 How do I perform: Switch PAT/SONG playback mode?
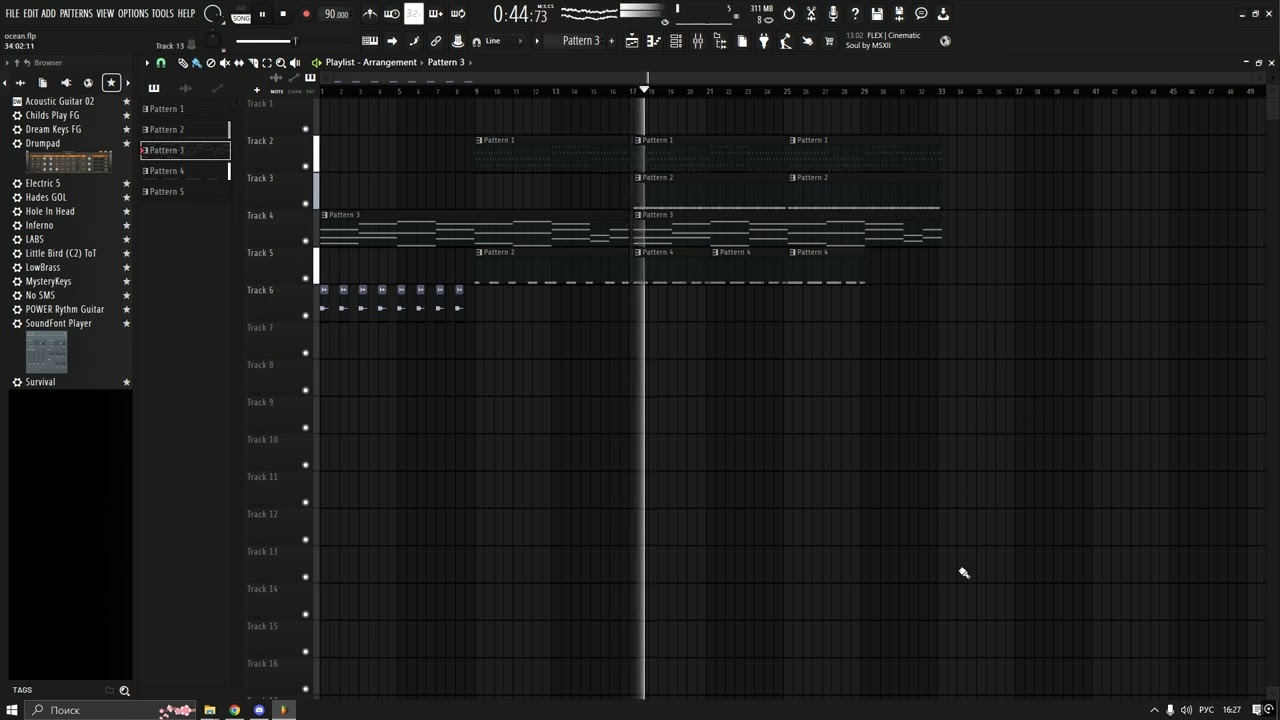[x=241, y=14]
